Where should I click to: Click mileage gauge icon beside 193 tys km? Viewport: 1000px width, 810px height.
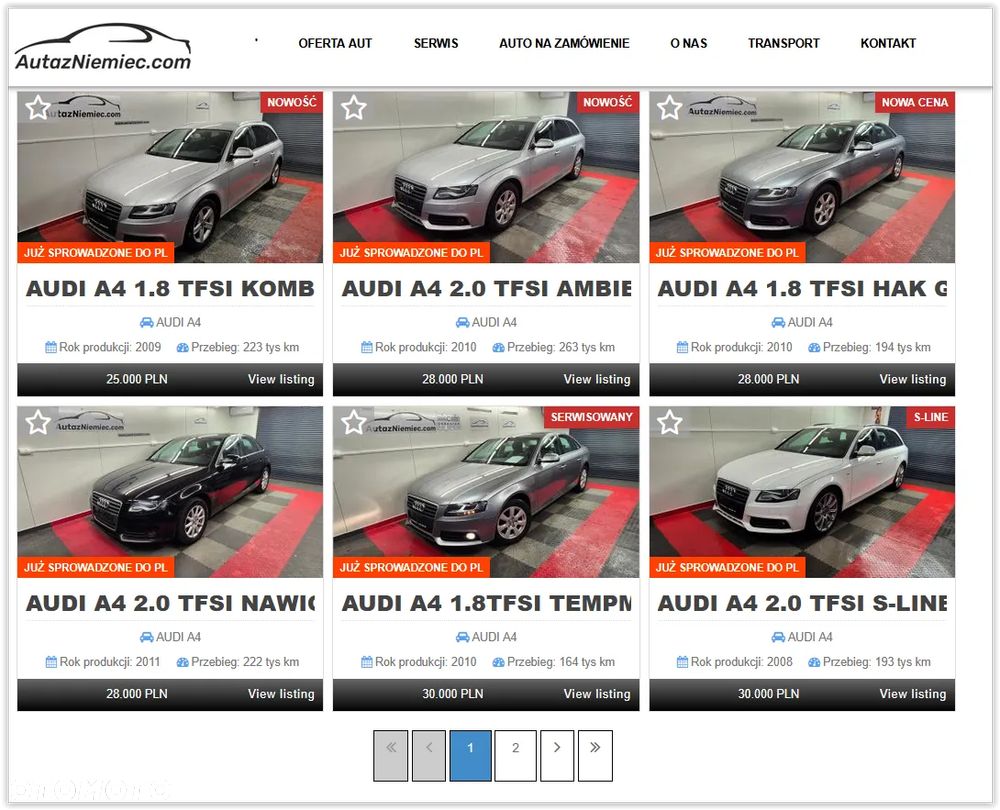click(814, 662)
